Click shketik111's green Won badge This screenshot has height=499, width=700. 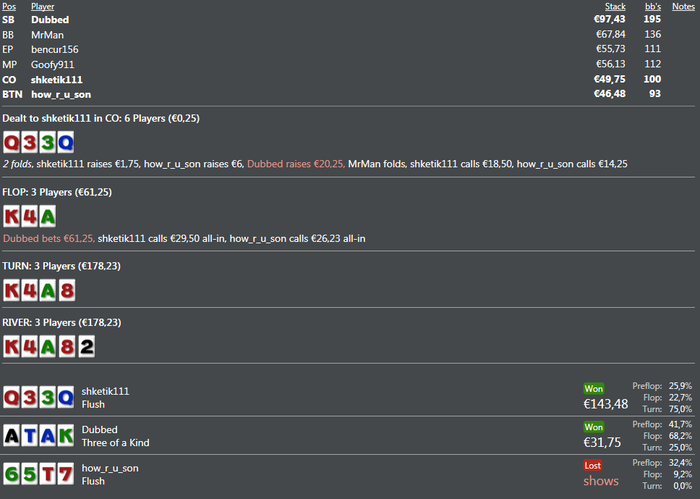(x=594, y=389)
